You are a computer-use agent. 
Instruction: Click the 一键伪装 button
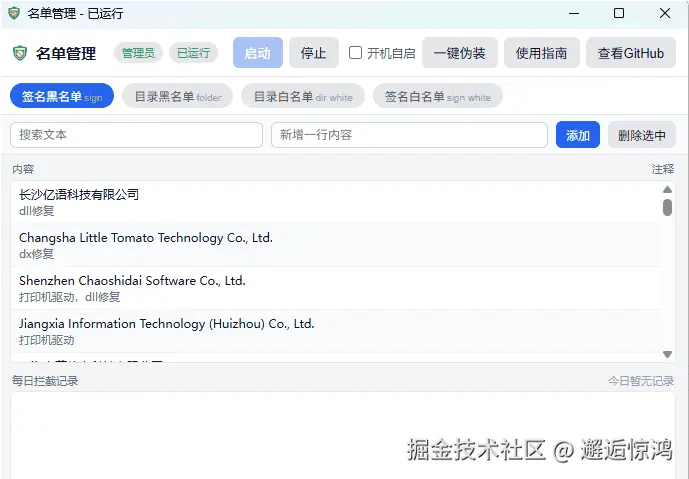460,53
